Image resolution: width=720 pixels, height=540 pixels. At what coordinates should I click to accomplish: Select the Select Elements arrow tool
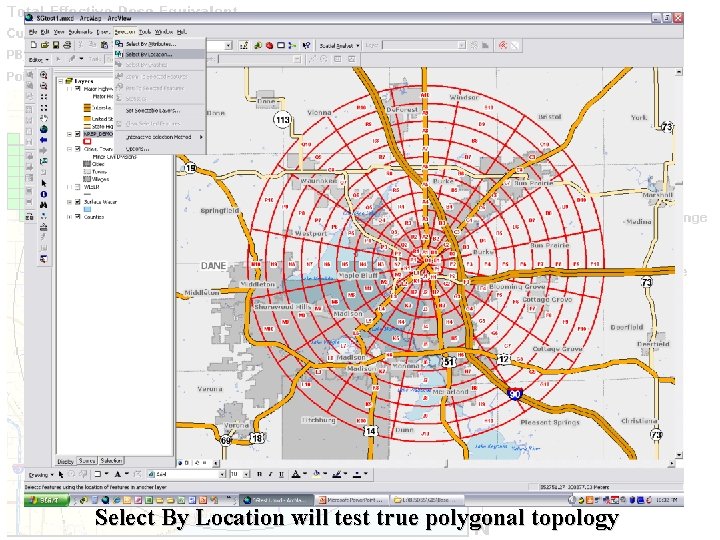pyautogui.click(x=44, y=183)
